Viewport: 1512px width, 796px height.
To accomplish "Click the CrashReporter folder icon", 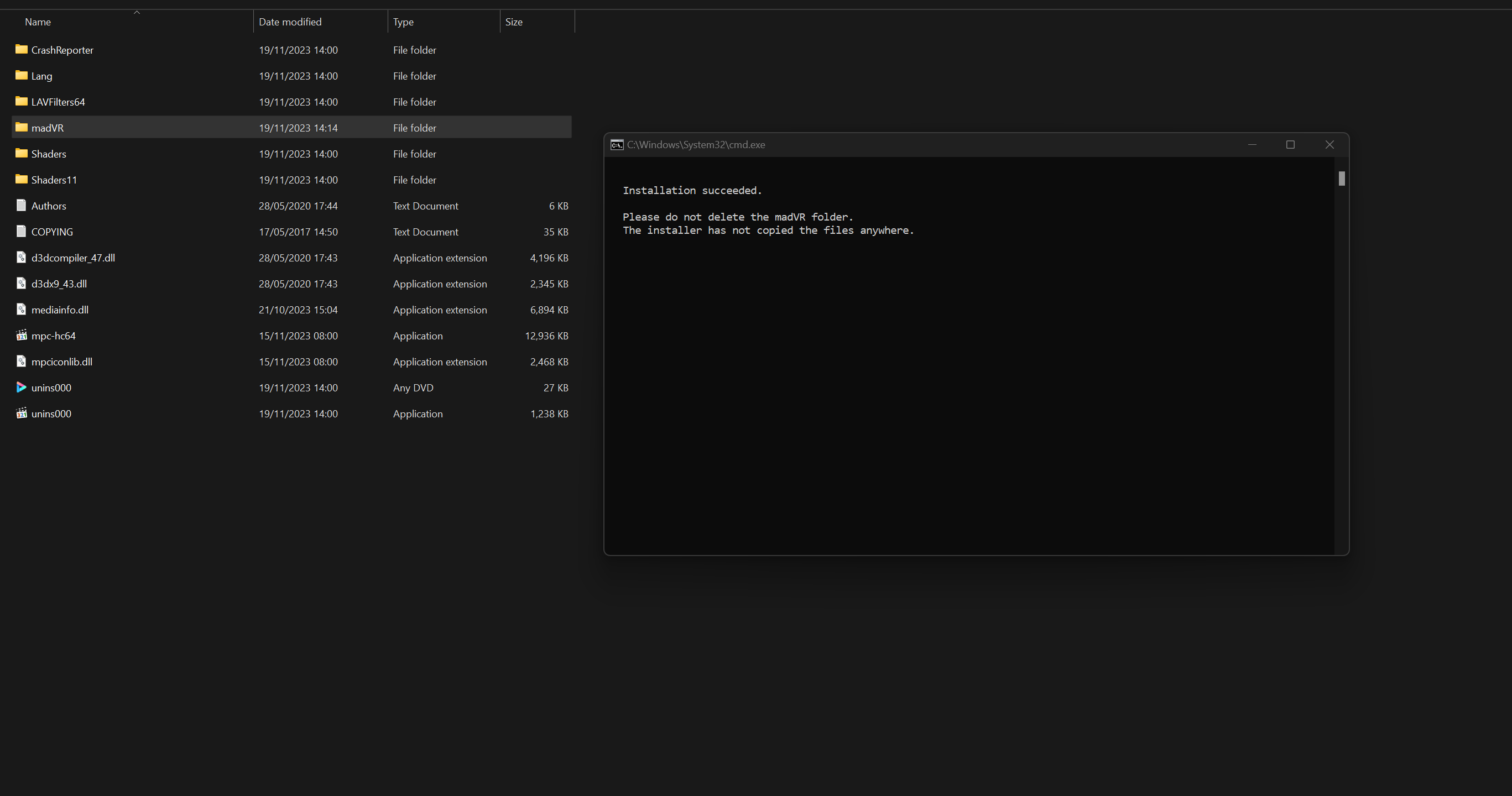I will [21, 49].
